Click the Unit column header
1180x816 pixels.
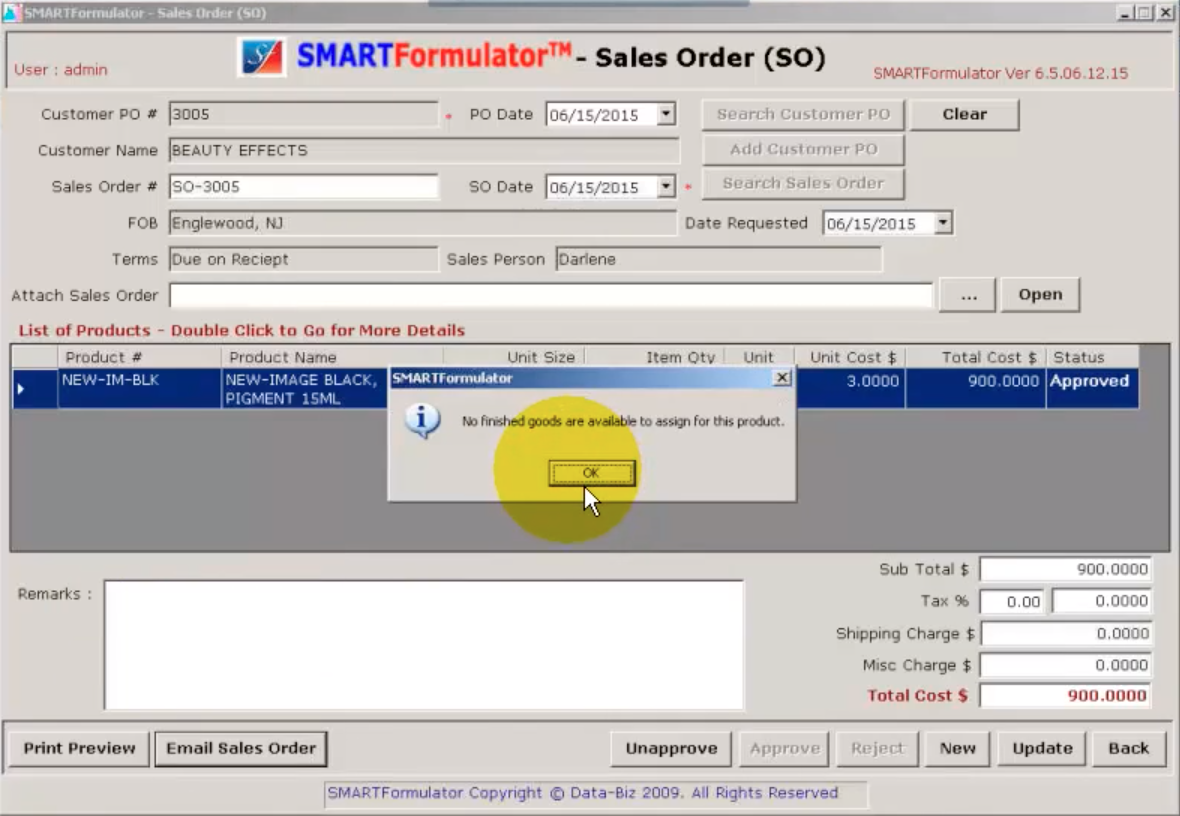[x=759, y=357]
